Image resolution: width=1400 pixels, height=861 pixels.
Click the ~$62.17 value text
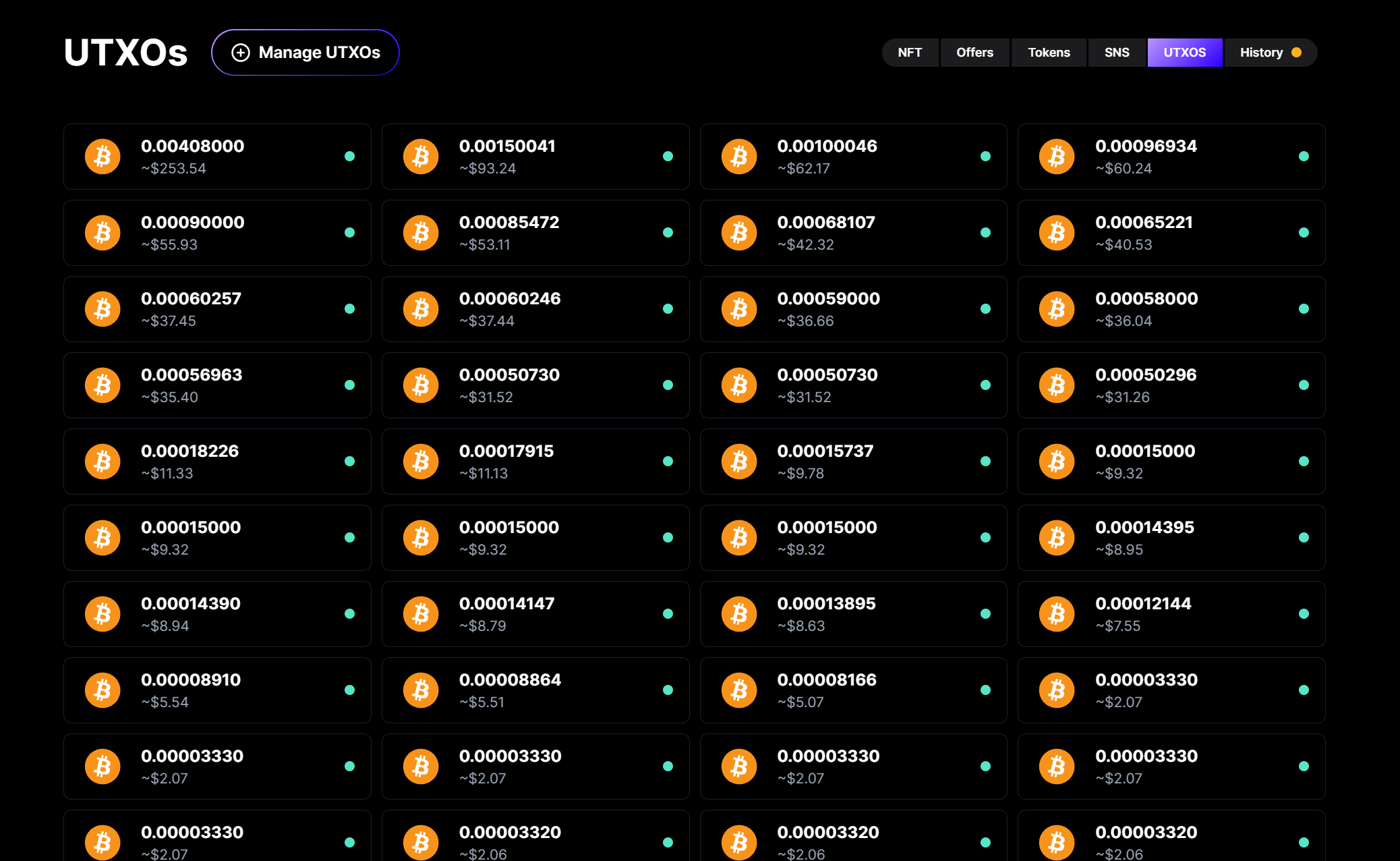804,169
